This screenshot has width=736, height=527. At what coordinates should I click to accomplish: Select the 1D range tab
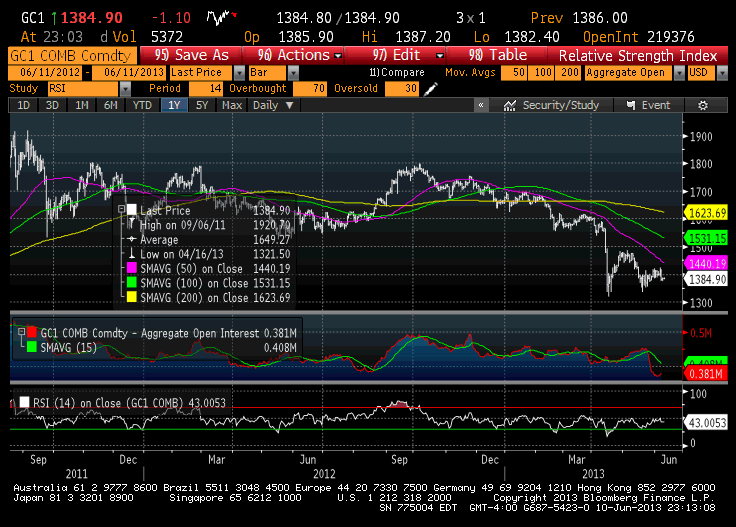coord(23,105)
